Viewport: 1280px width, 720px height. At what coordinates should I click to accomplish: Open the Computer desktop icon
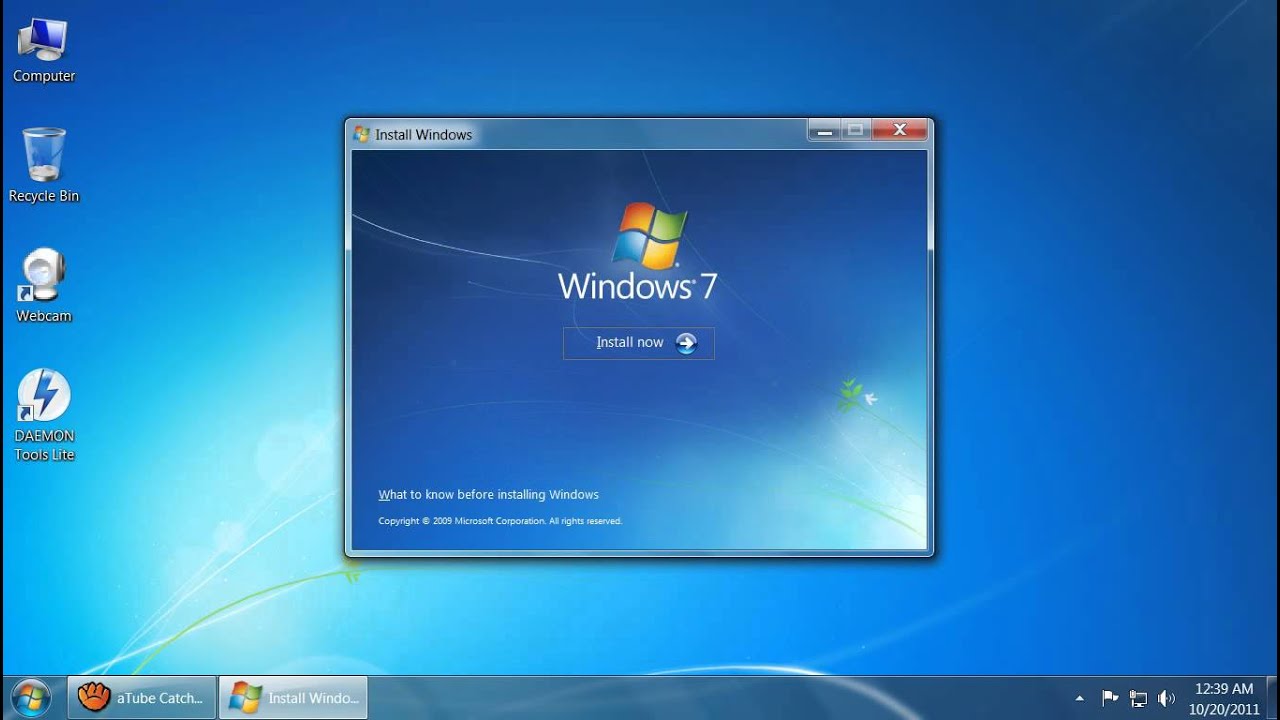[44, 50]
